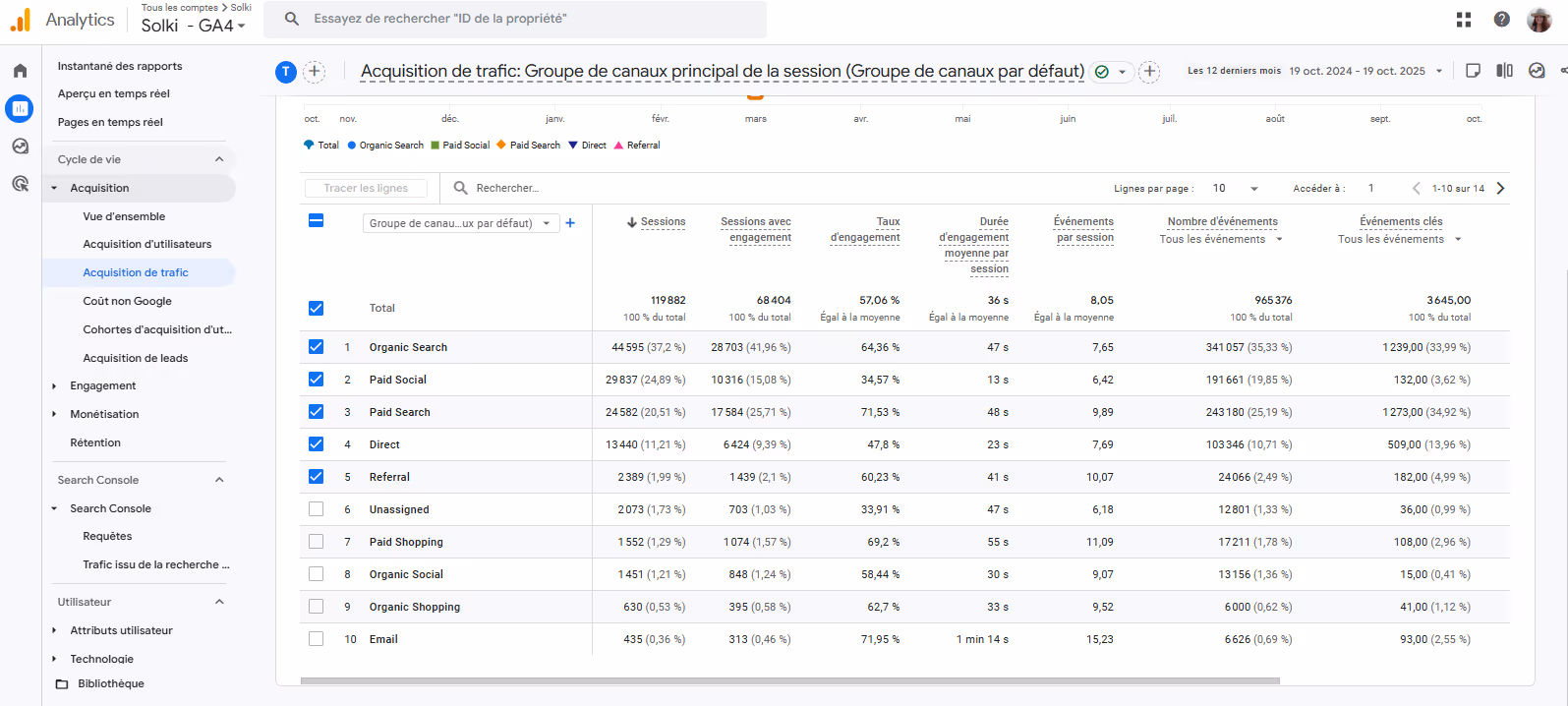Open Requêtes under Search Console
1568x706 pixels.
pyautogui.click(x=107, y=536)
